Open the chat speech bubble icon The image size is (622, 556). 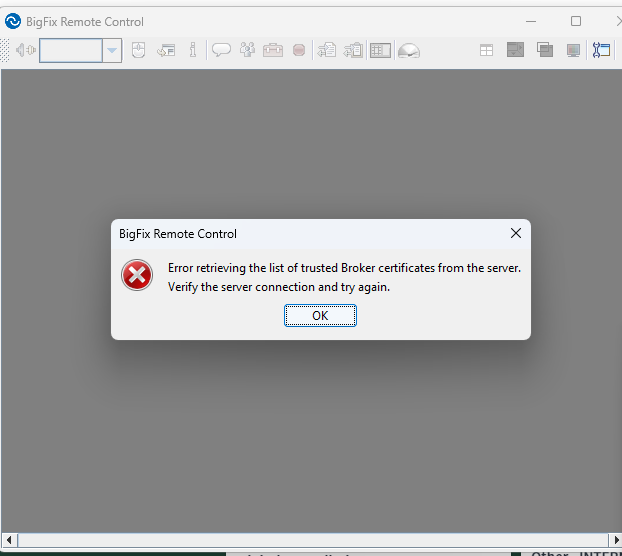click(x=221, y=50)
